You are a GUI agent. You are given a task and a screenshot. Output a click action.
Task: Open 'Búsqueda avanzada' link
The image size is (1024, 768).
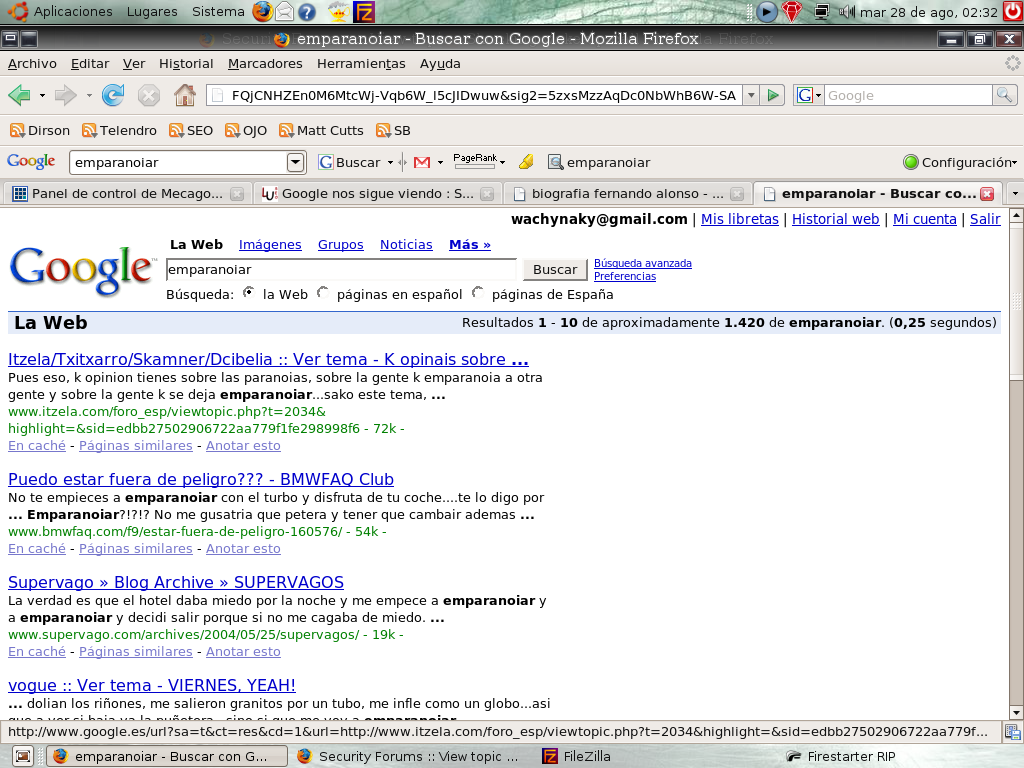tap(643, 263)
